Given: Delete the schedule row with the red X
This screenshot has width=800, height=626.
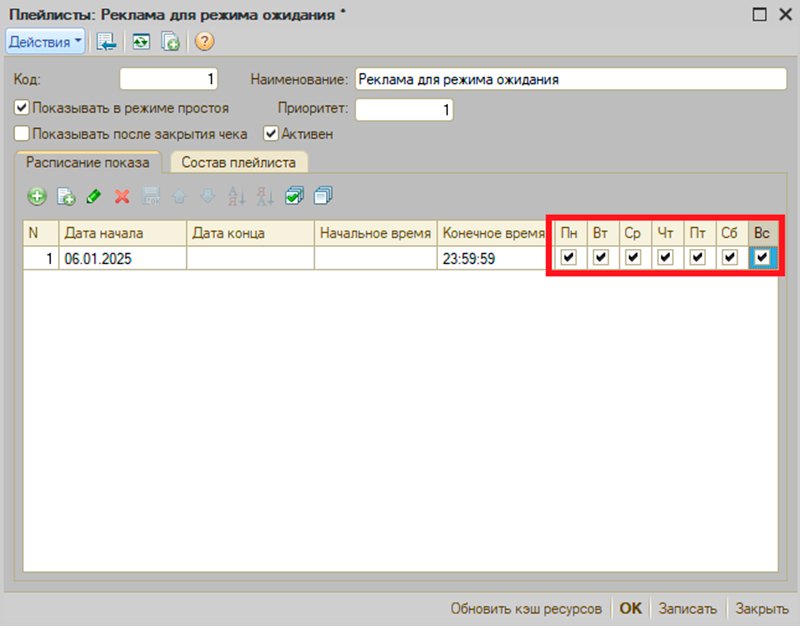Looking at the screenshot, I should 122,196.
